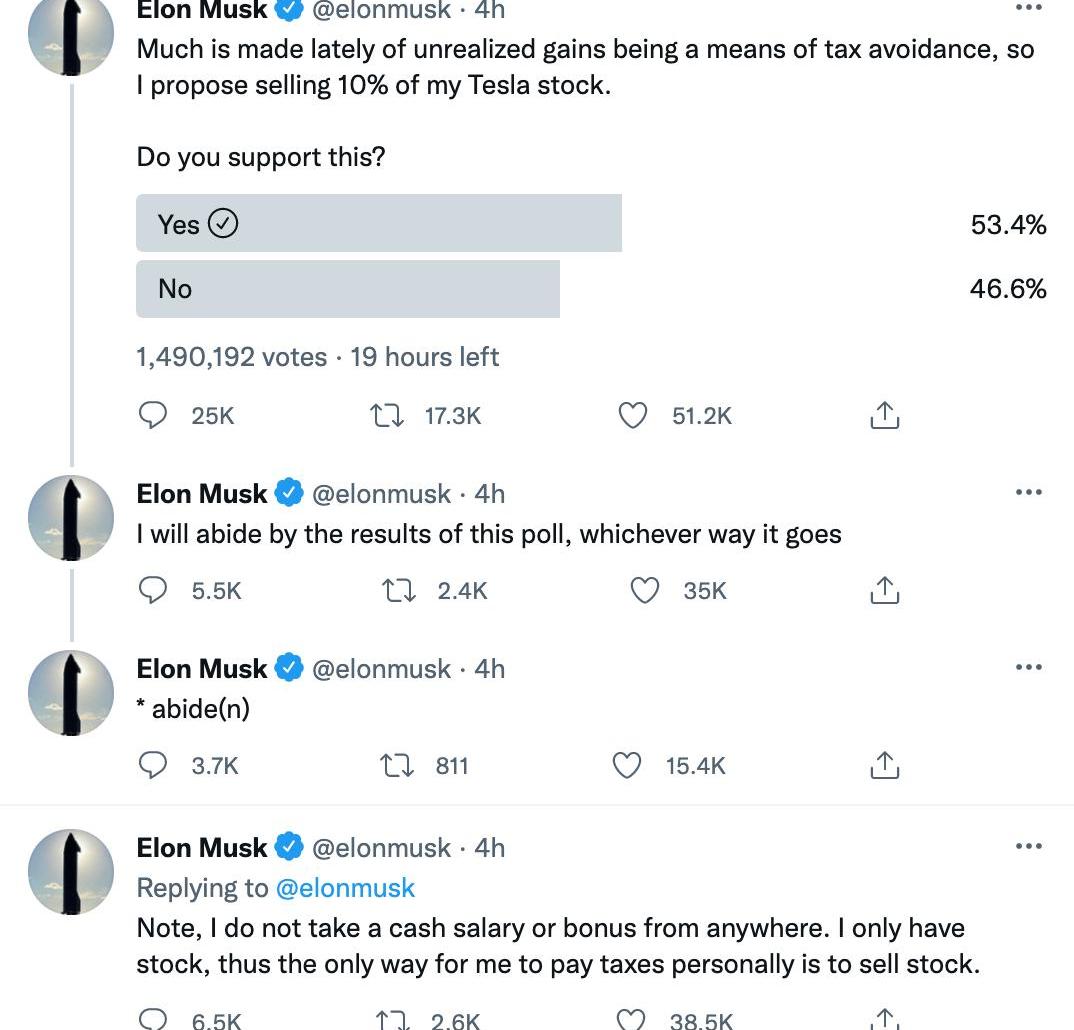Select the No poll option
This screenshot has width=1074, height=1030.
pos(348,288)
